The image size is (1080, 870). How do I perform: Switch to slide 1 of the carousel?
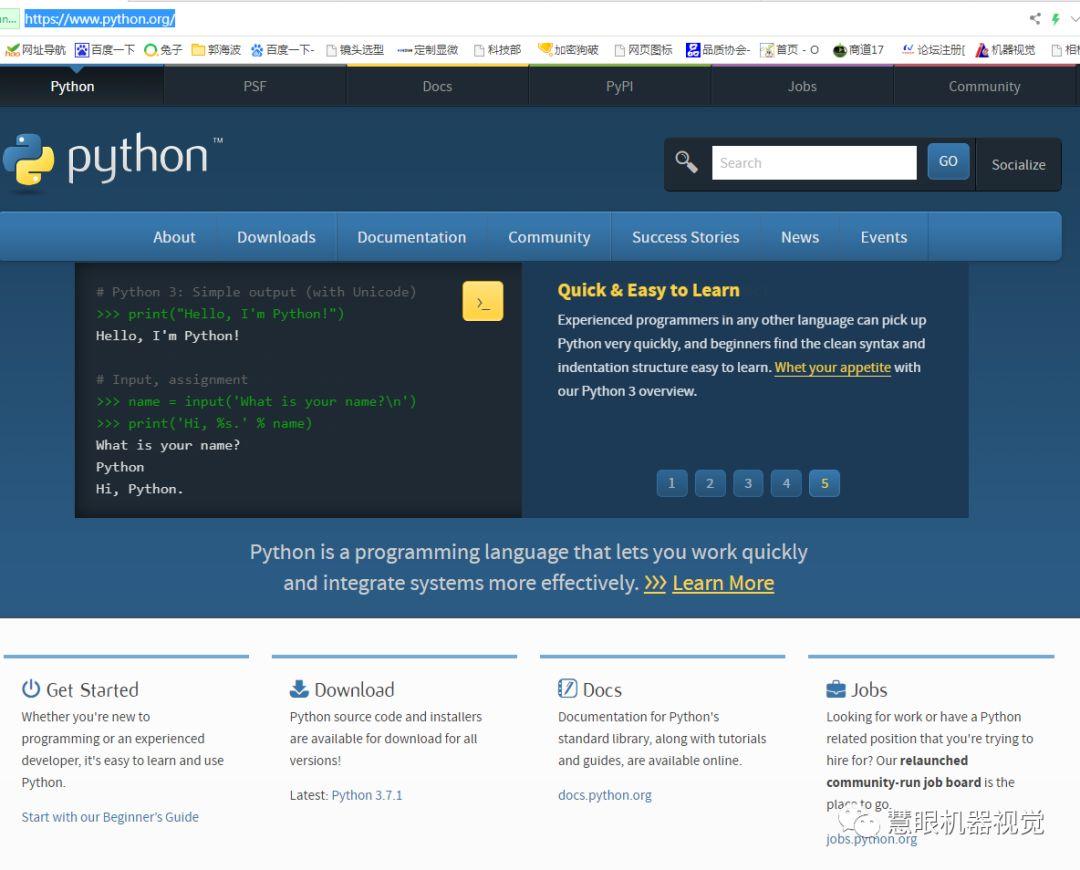[672, 483]
